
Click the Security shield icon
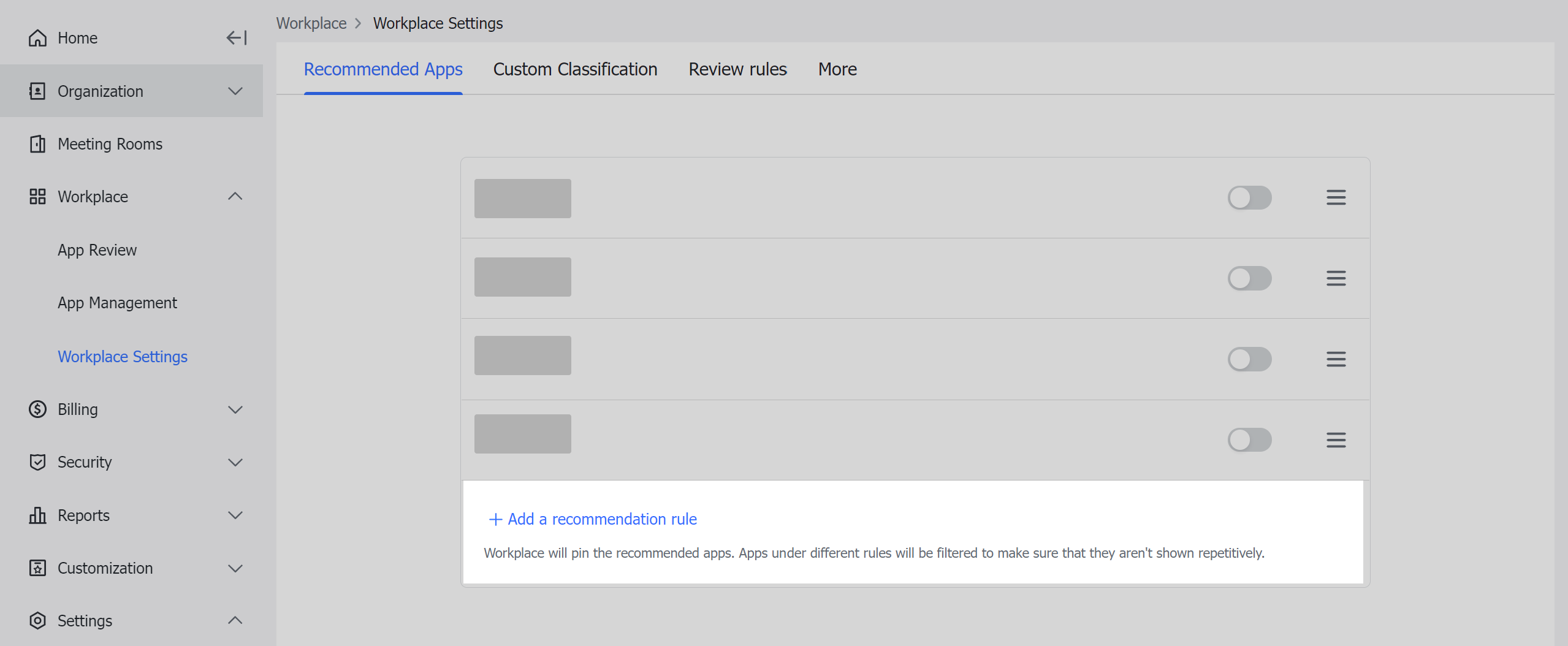tap(37, 462)
